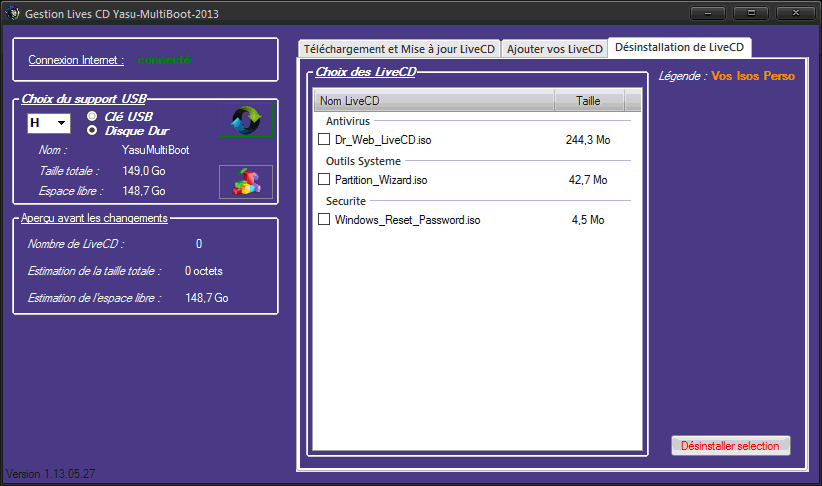Screen dimensions: 822x486
Task: Click the green connecté status text
Action: 164,60
